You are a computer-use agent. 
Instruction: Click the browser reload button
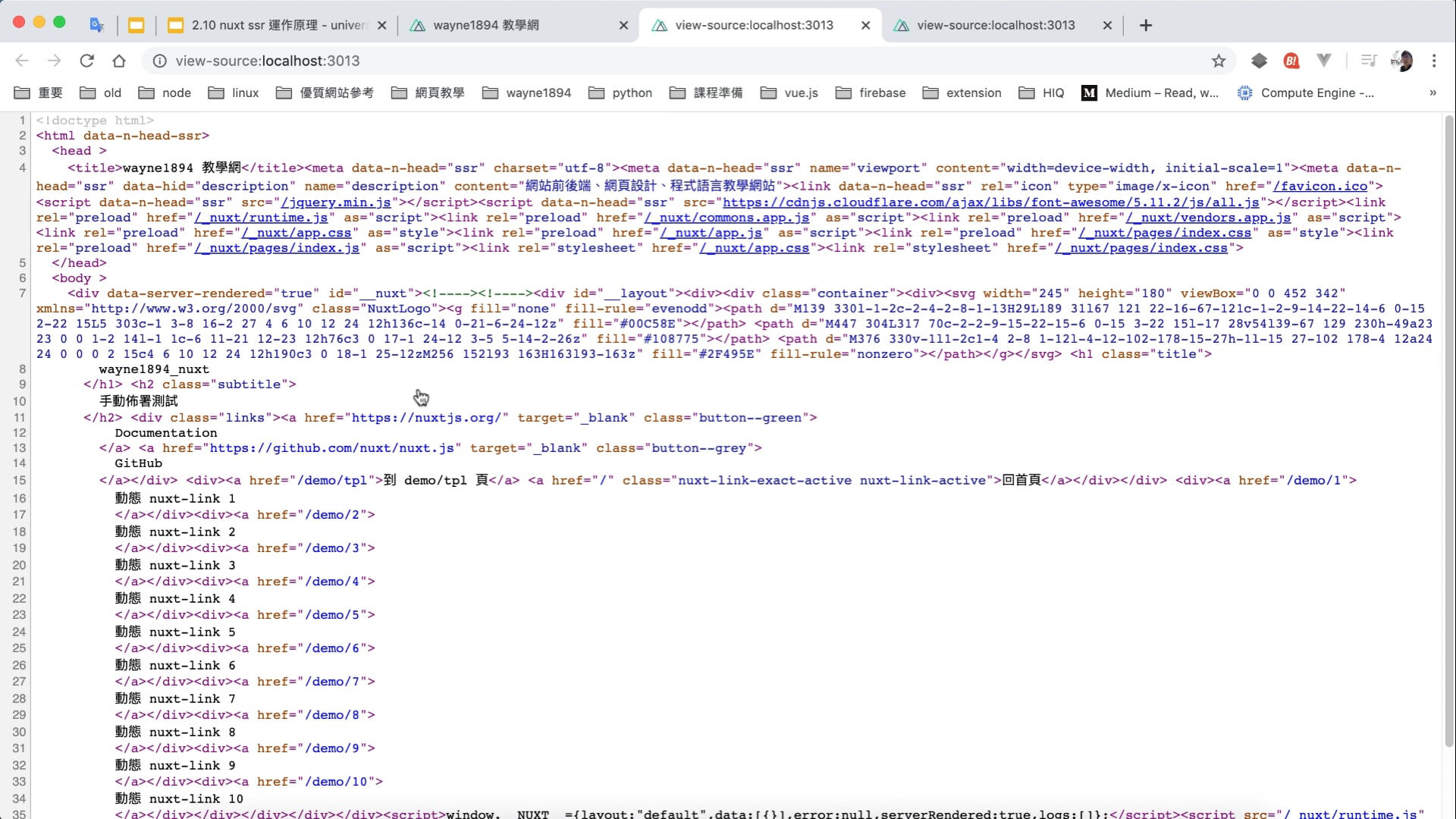(x=87, y=61)
